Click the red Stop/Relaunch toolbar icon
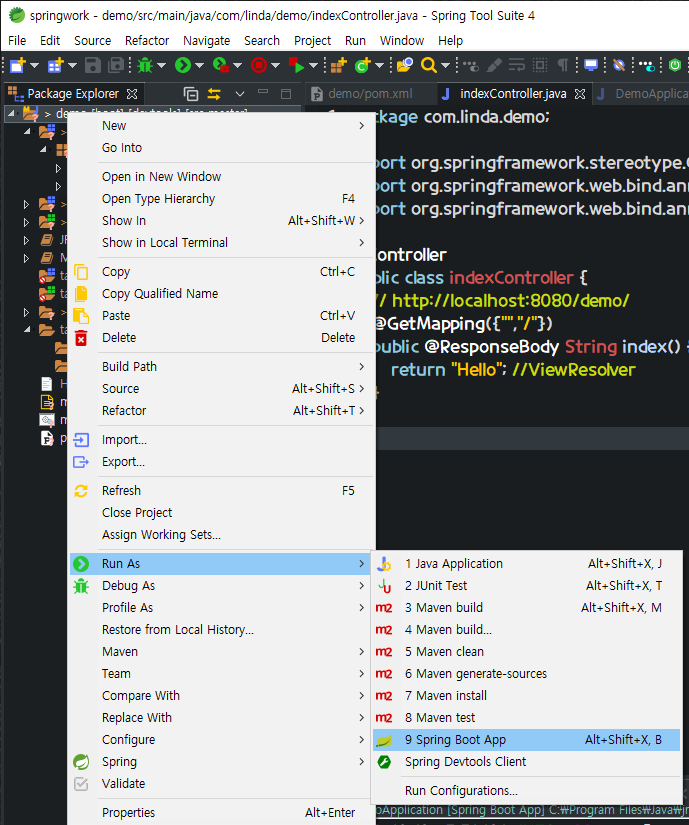Screen dimensions: 689x825 point(259,65)
